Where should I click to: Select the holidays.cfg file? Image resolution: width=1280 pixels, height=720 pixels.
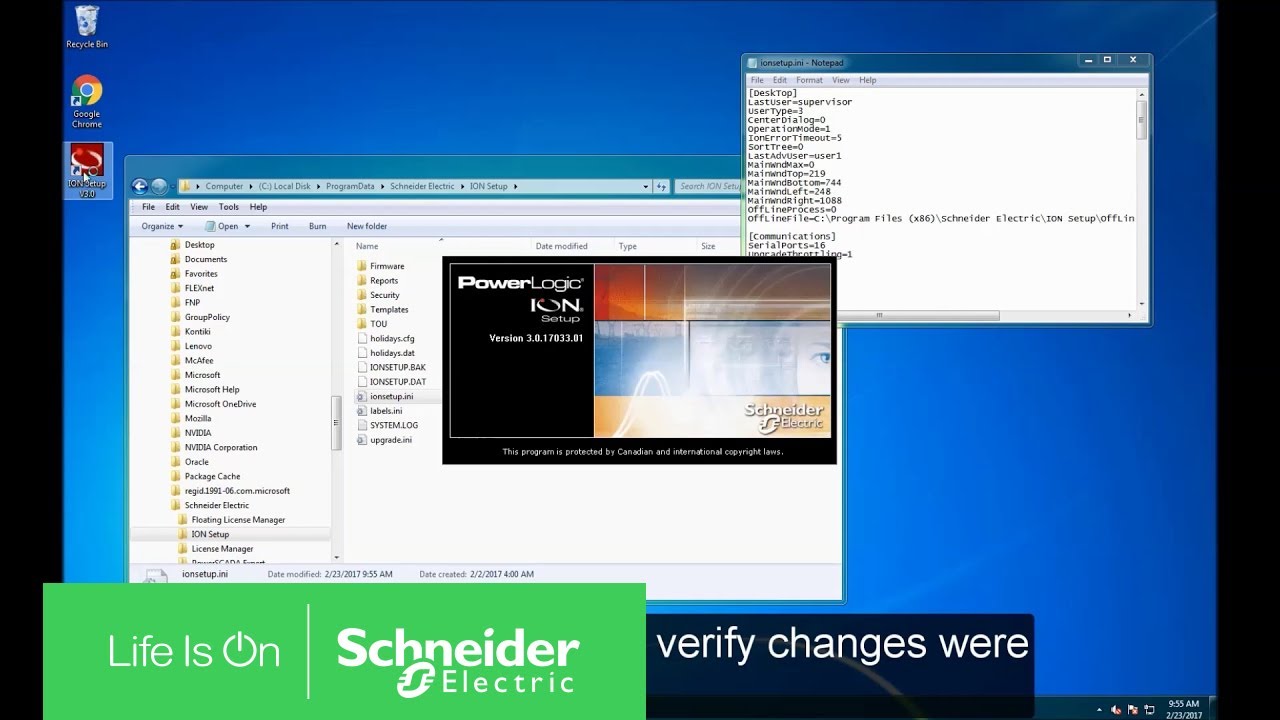click(x=385, y=338)
